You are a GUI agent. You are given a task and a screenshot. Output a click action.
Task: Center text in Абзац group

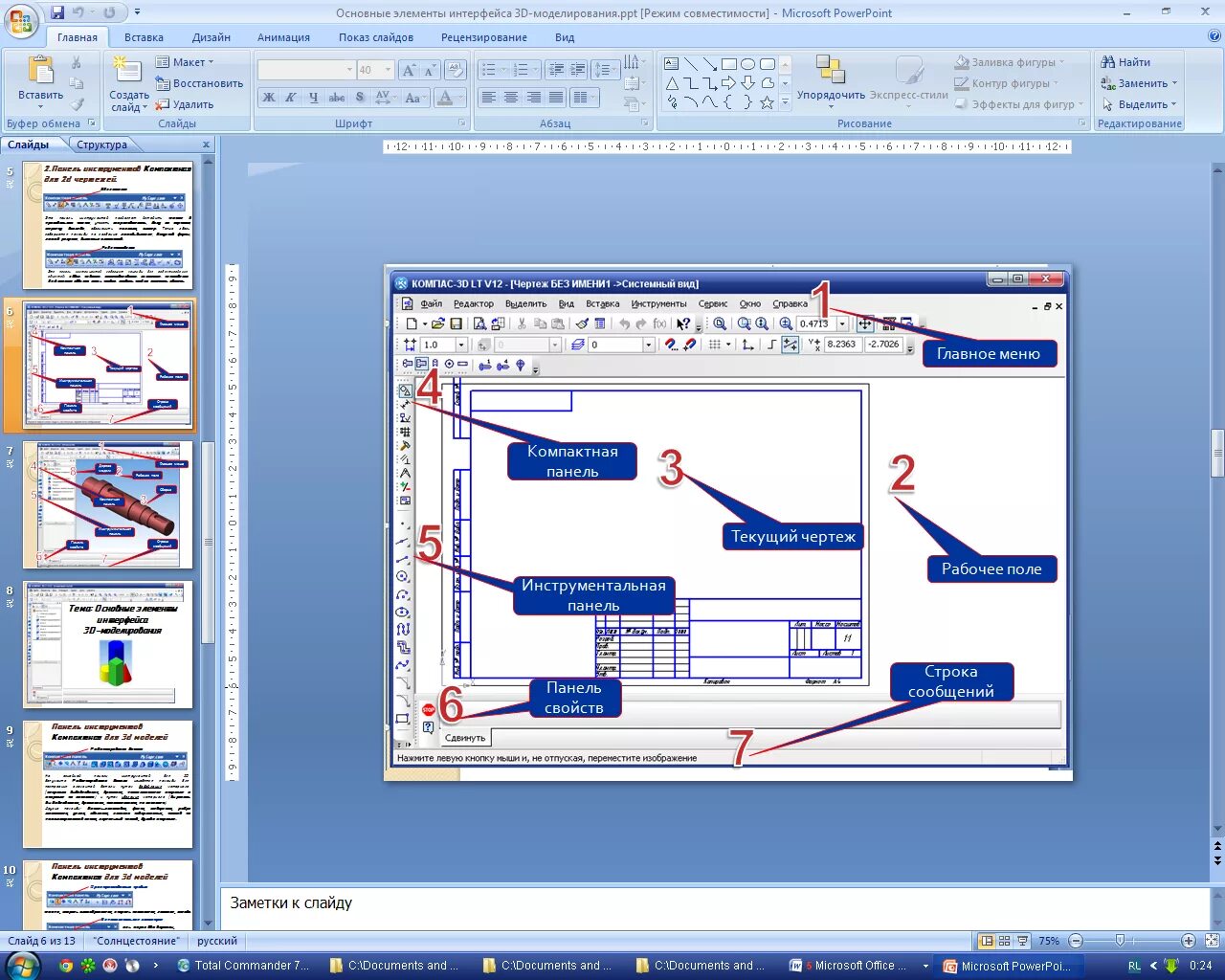tap(511, 98)
